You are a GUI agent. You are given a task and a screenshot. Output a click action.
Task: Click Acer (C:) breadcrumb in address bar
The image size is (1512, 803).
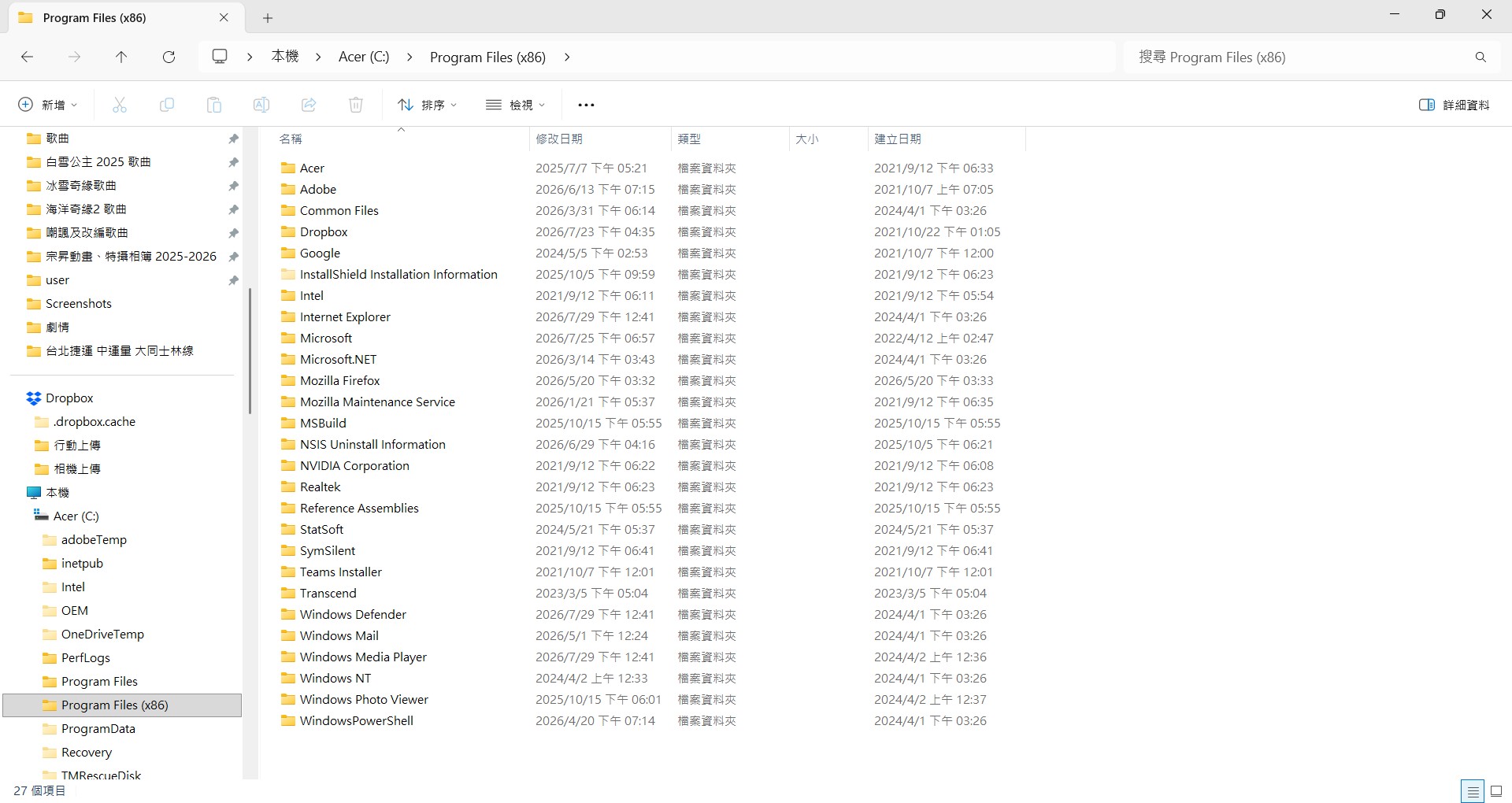pos(364,57)
